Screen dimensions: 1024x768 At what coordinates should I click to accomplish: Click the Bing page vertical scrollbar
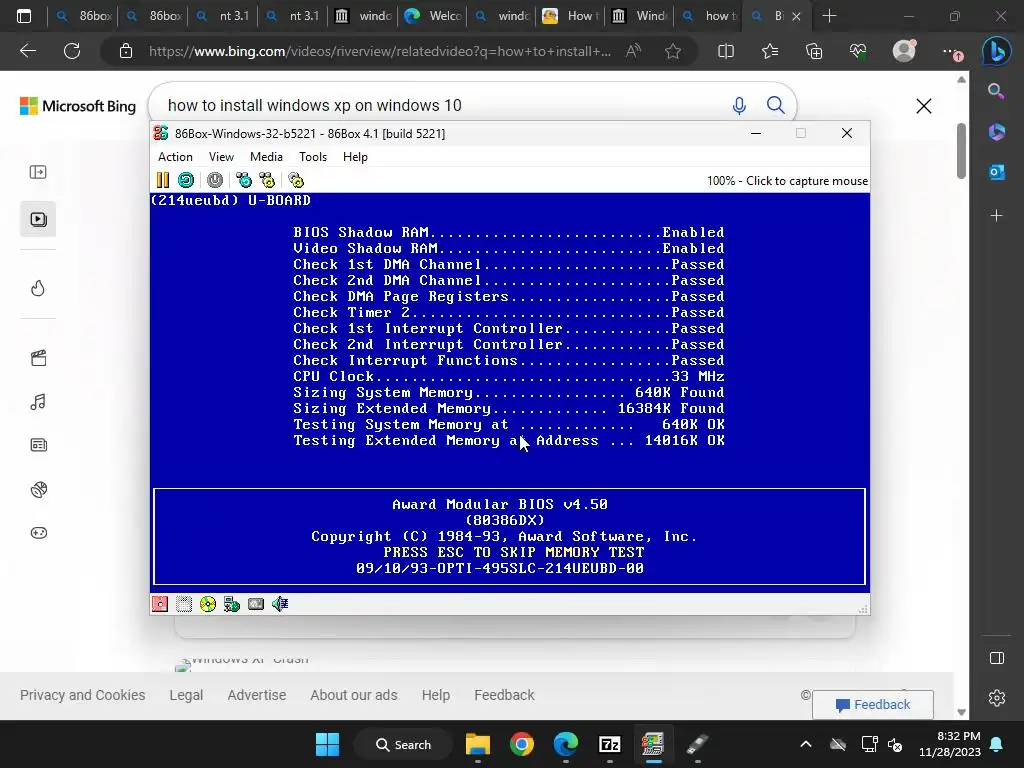[x=961, y=151]
